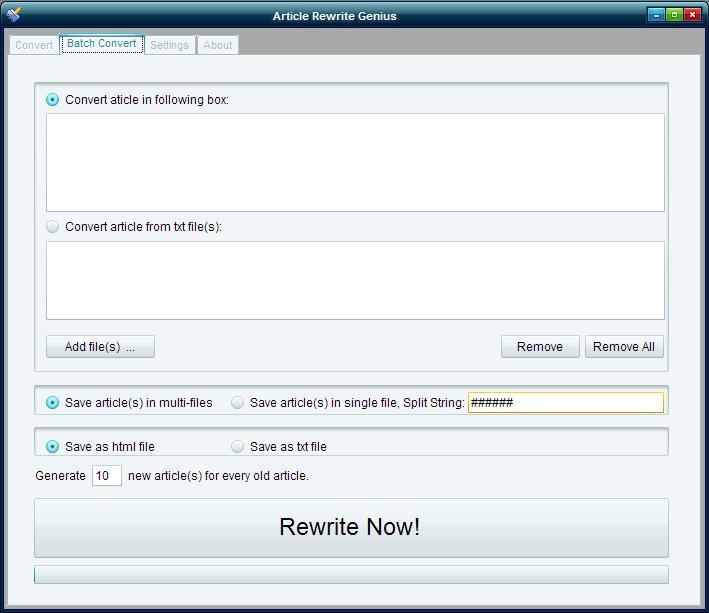Maximize the application window

[x=674, y=15]
